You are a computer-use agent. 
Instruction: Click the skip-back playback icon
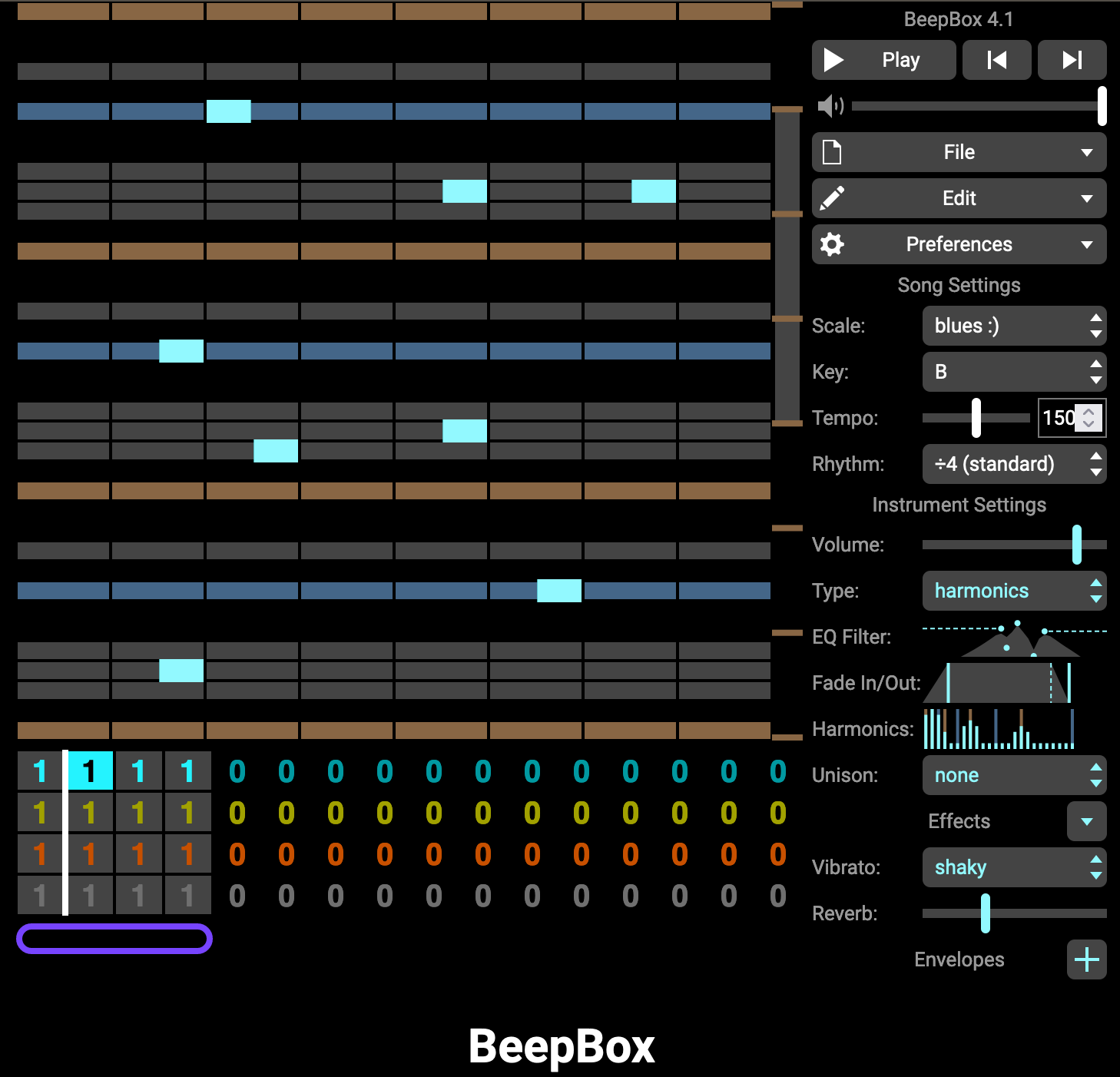(x=996, y=60)
